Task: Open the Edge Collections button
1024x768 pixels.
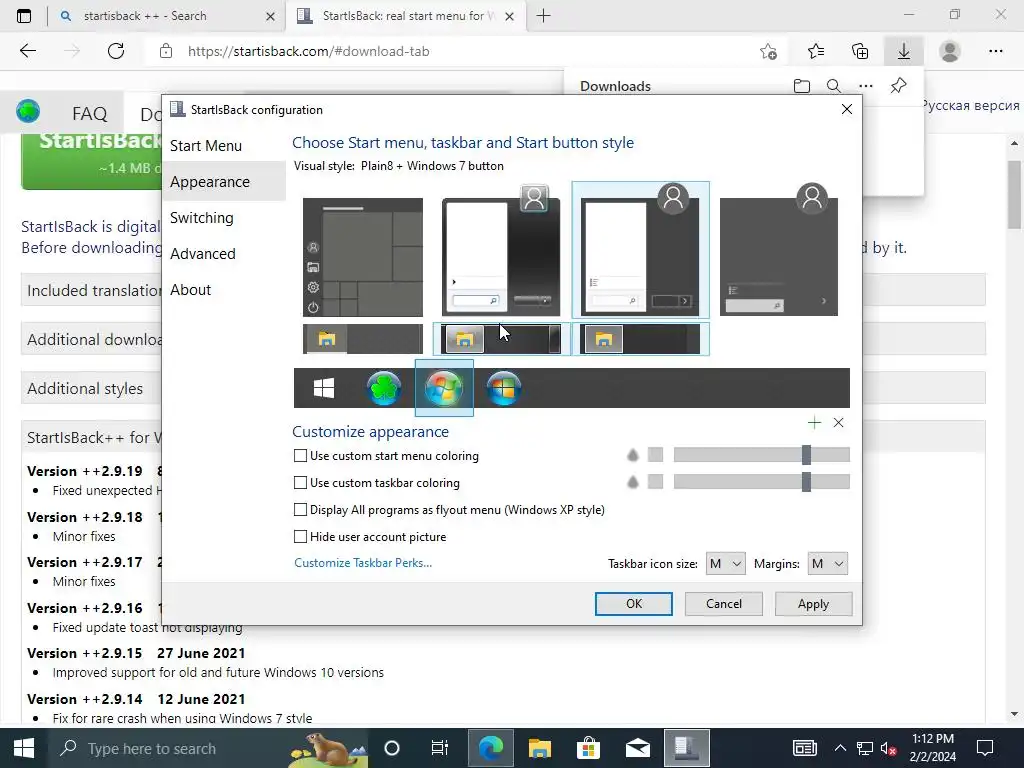Action: tap(860, 51)
